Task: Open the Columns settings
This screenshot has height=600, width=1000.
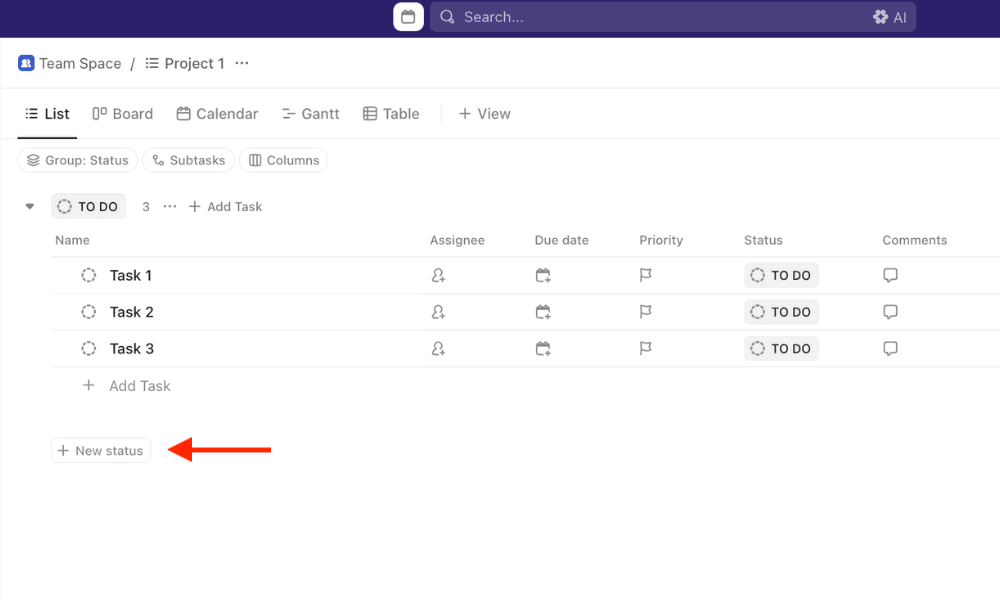Action: pos(284,160)
